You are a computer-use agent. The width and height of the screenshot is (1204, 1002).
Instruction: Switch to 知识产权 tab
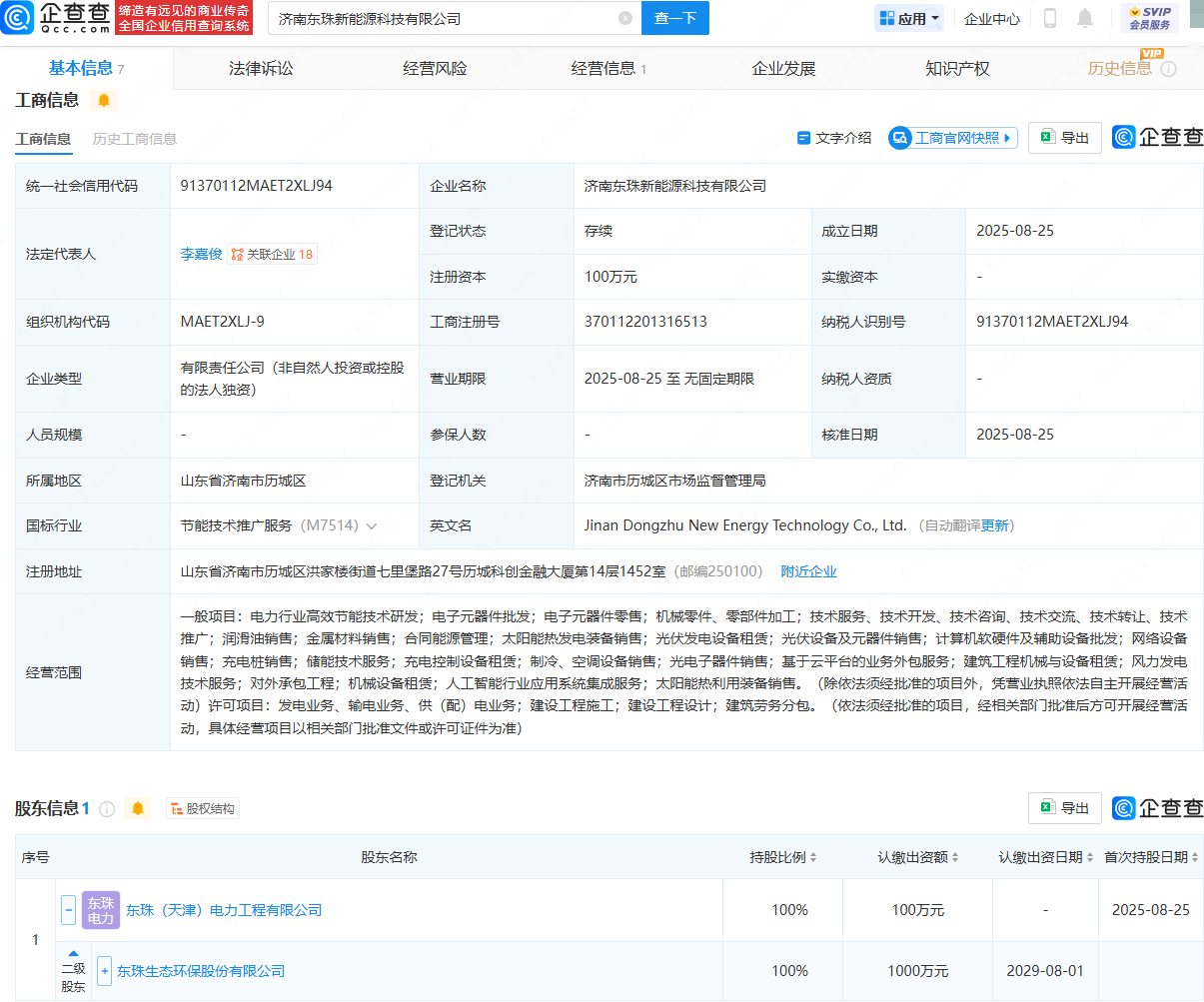point(957,68)
